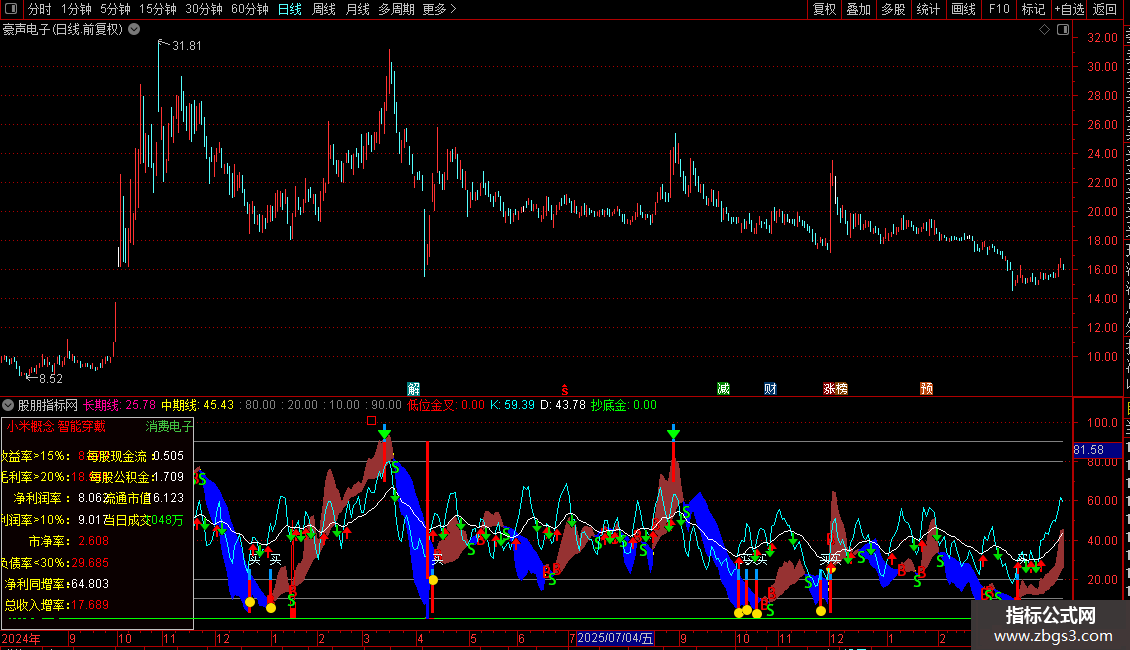Screen dimensions: 1130x650
Task: Click the 财 event marker icon
Action: pos(770,389)
